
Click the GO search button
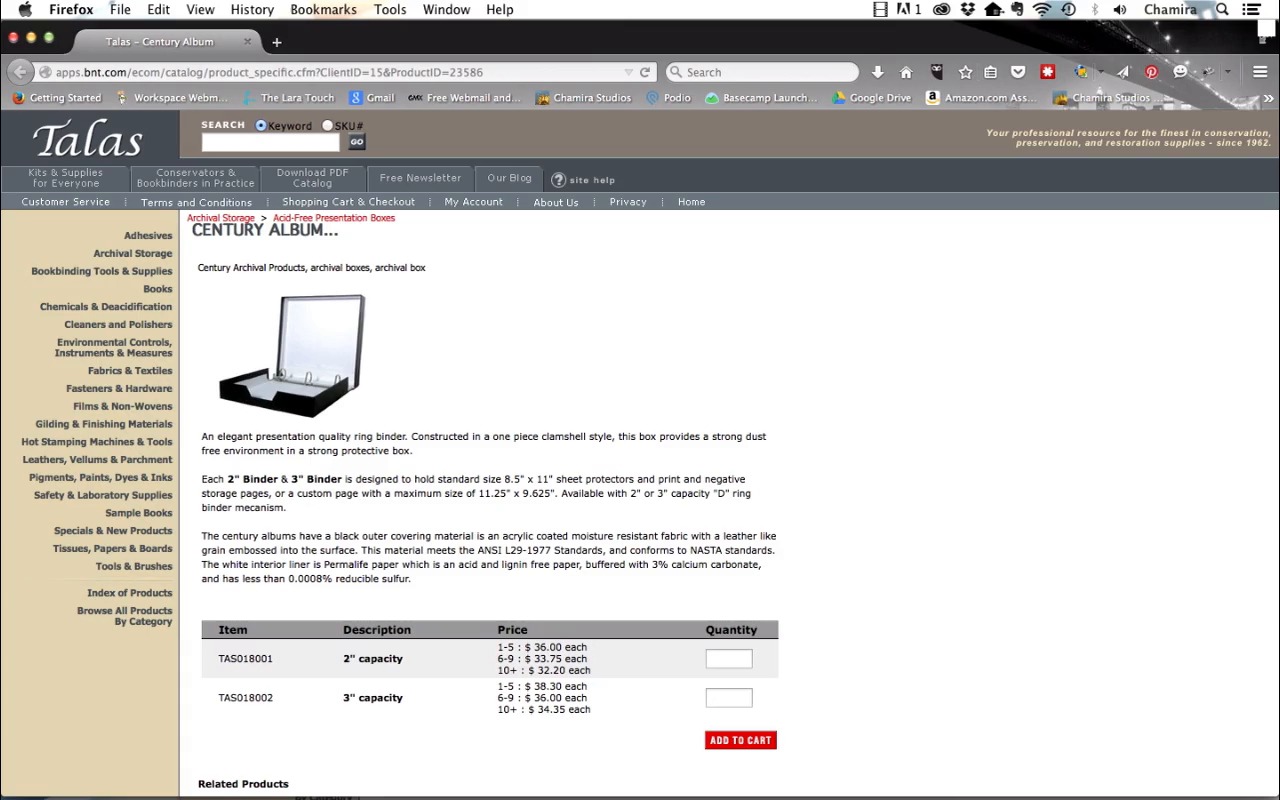(x=356, y=142)
